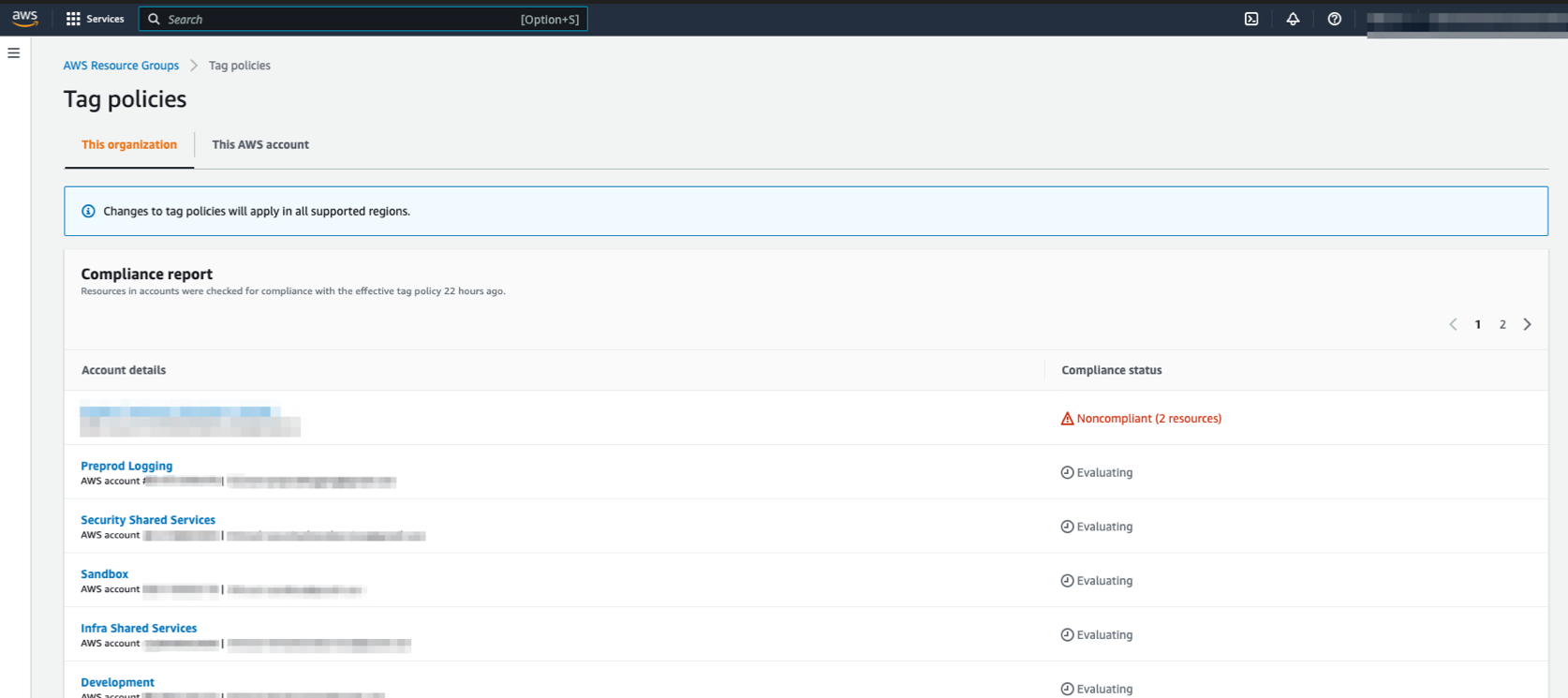Switch to This AWS account tab
The height and width of the screenshot is (698, 1568).
click(x=260, y=144)
